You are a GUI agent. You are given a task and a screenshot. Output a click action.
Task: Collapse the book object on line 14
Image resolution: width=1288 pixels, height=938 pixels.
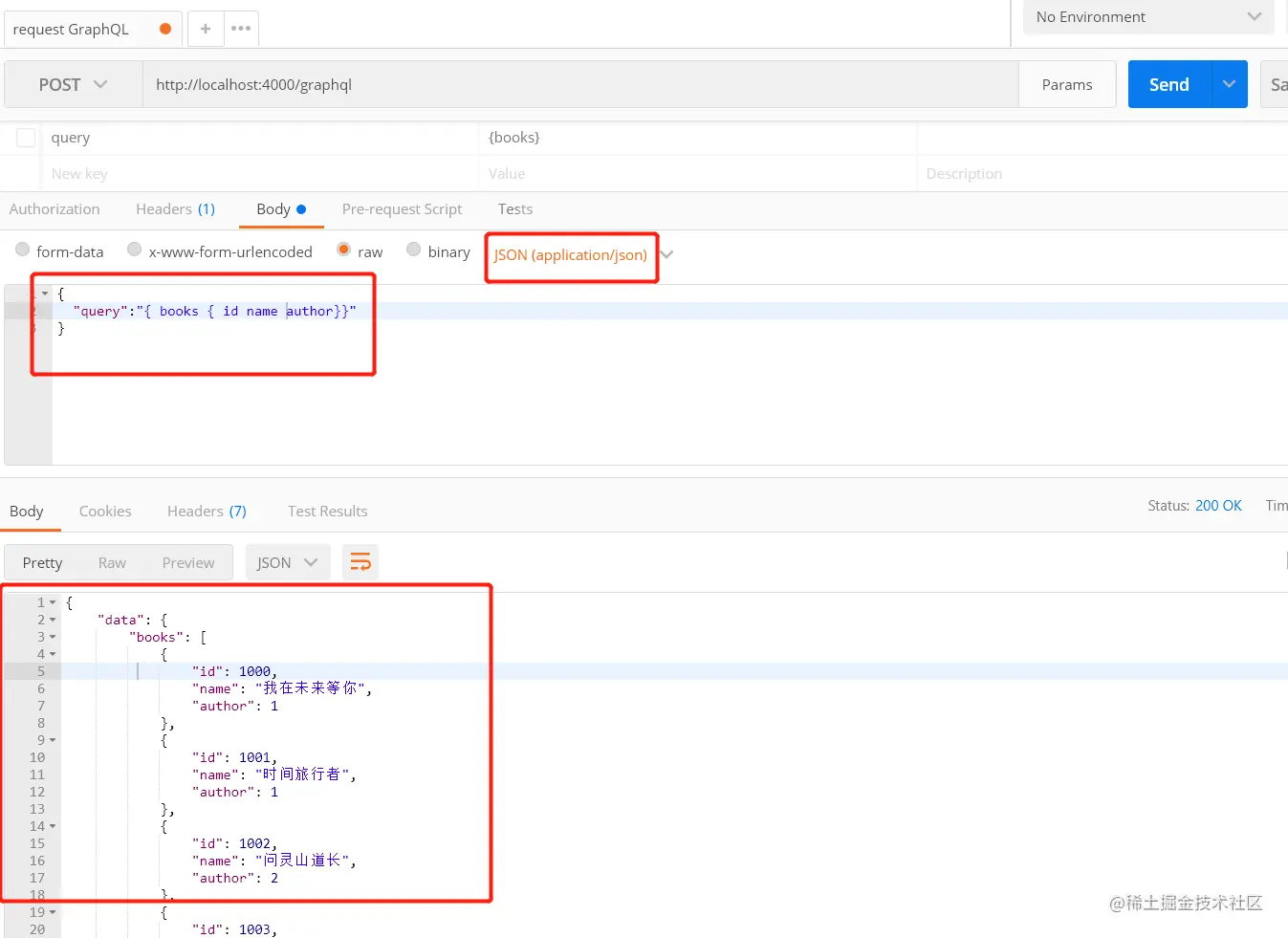(x=53, y=826)
